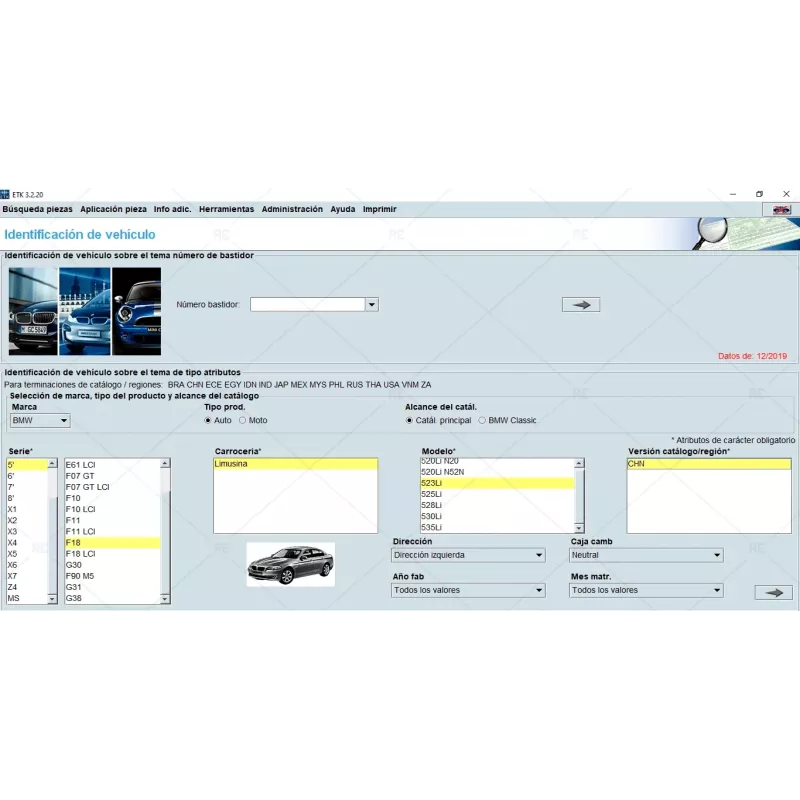Click the scroll-down arrow on the Modelo list

click(578, 527)
